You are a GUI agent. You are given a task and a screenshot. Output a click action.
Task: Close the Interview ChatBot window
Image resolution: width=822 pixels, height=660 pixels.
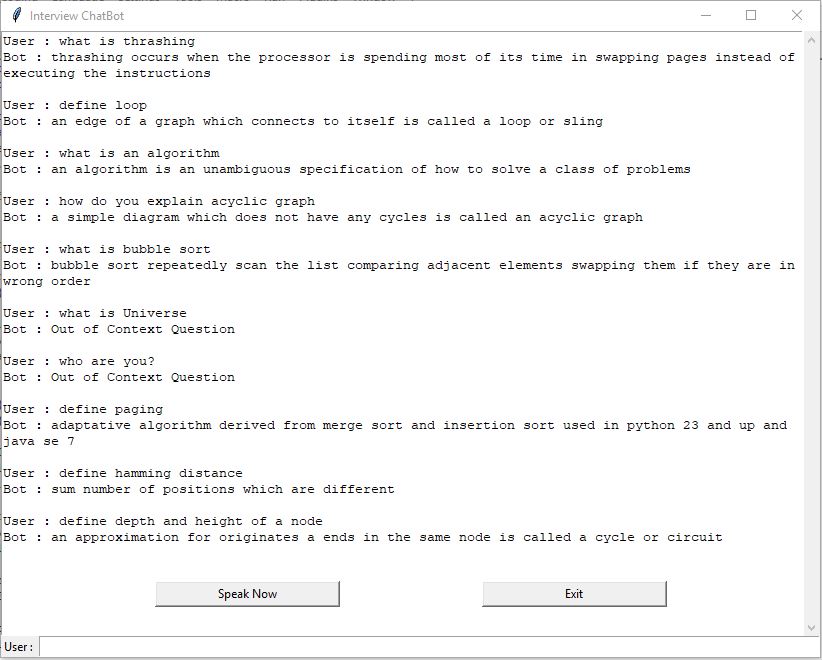[796, 15]
